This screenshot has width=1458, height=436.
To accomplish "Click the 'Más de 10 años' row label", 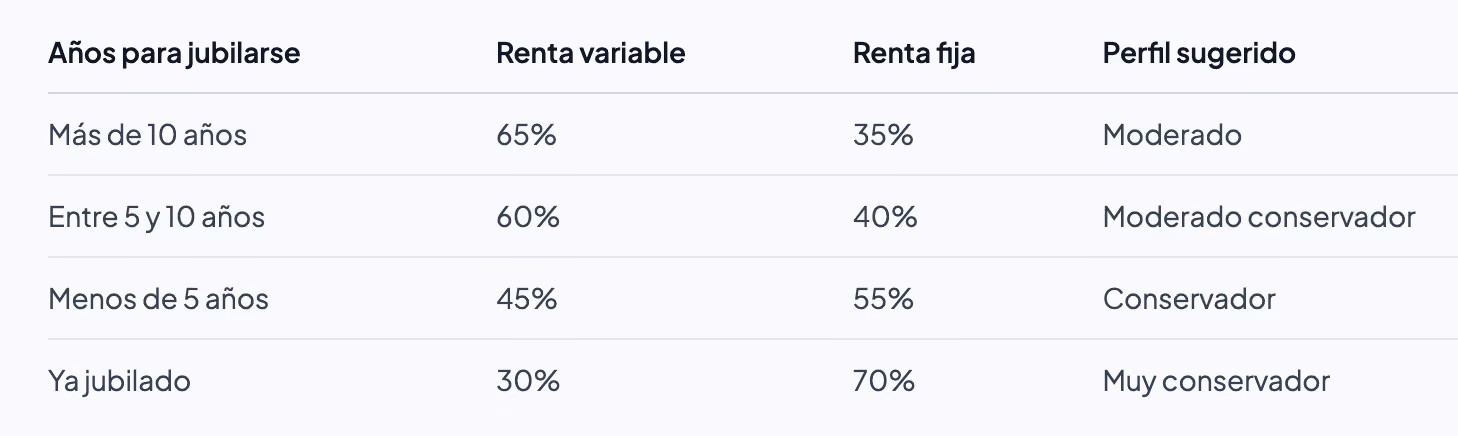I will tap(147, 135).
